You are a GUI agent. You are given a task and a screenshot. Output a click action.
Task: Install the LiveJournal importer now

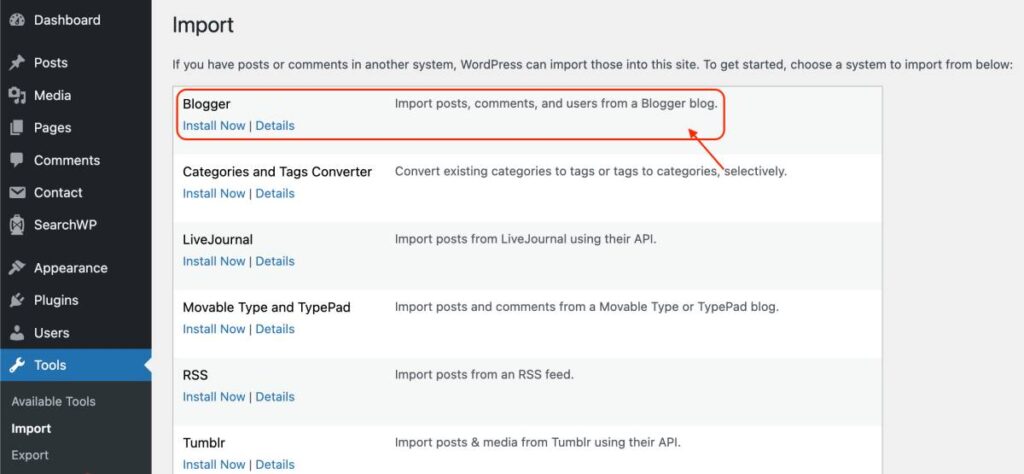214,261
